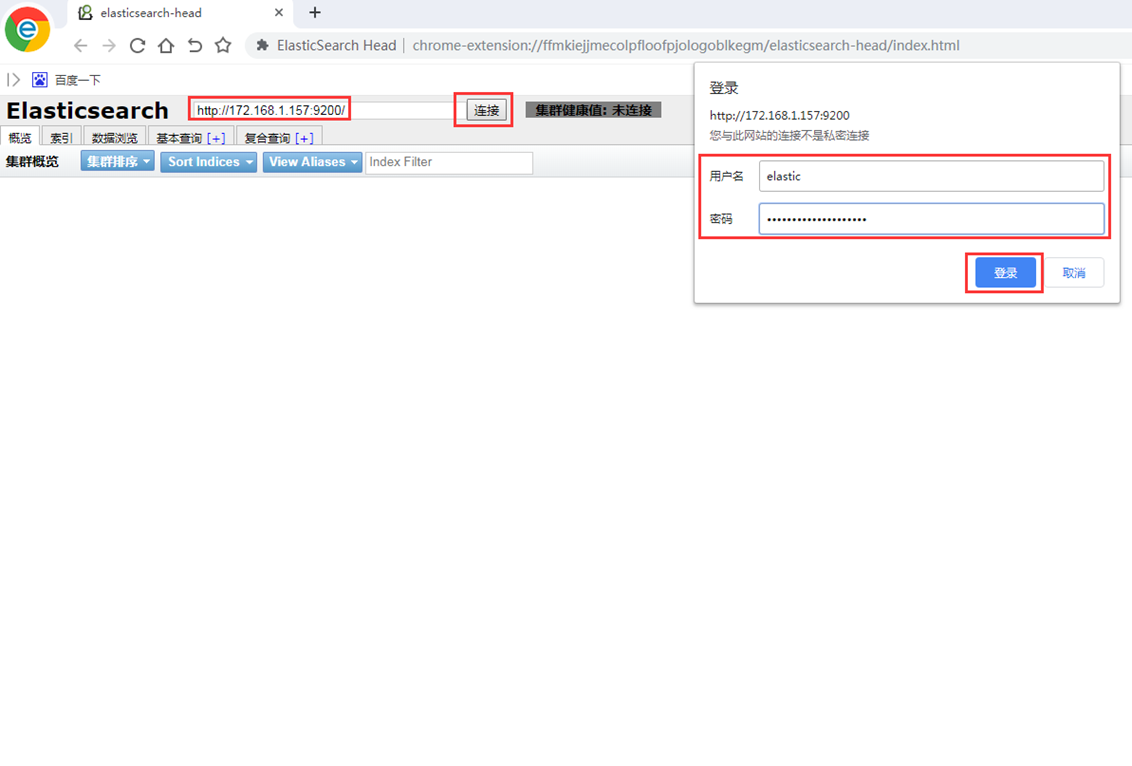Cancel the login dialog with 取消

point(1074,273)
